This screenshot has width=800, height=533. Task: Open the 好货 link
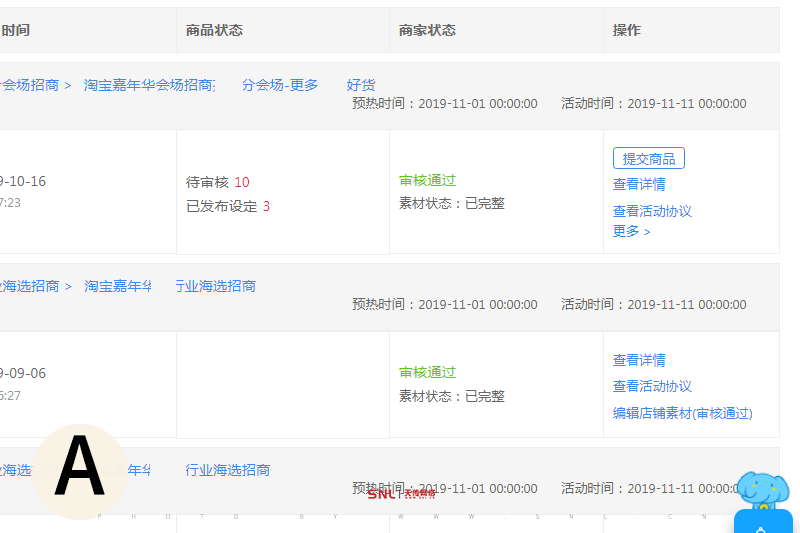coord(361,85)
